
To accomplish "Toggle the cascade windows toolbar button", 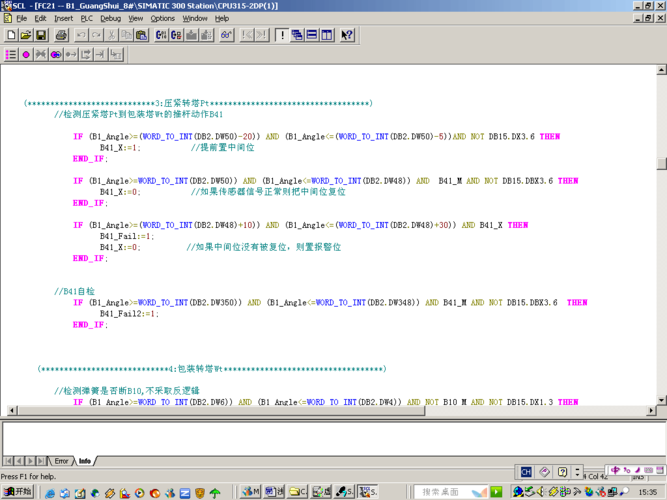I will tap(297, 35).
